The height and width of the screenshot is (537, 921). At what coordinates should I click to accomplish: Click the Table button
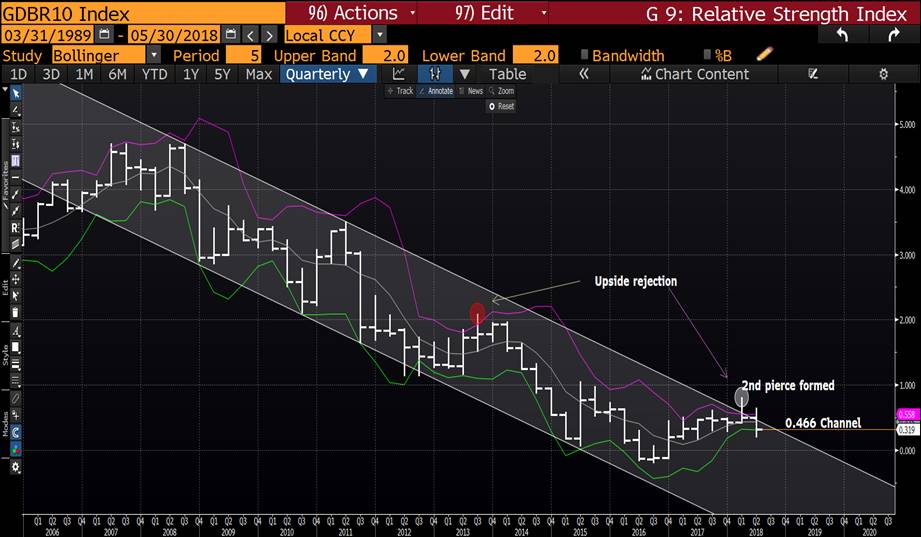click(507, 74)
